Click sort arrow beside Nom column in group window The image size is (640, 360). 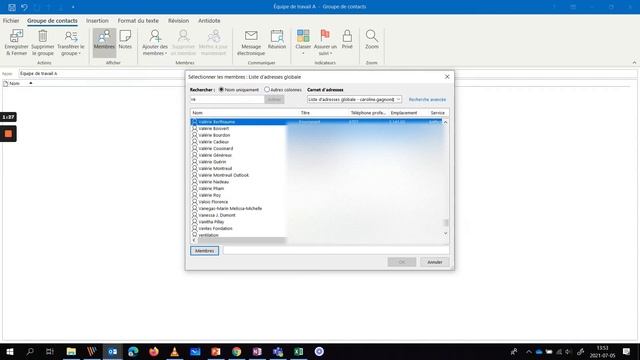(31, 83)
